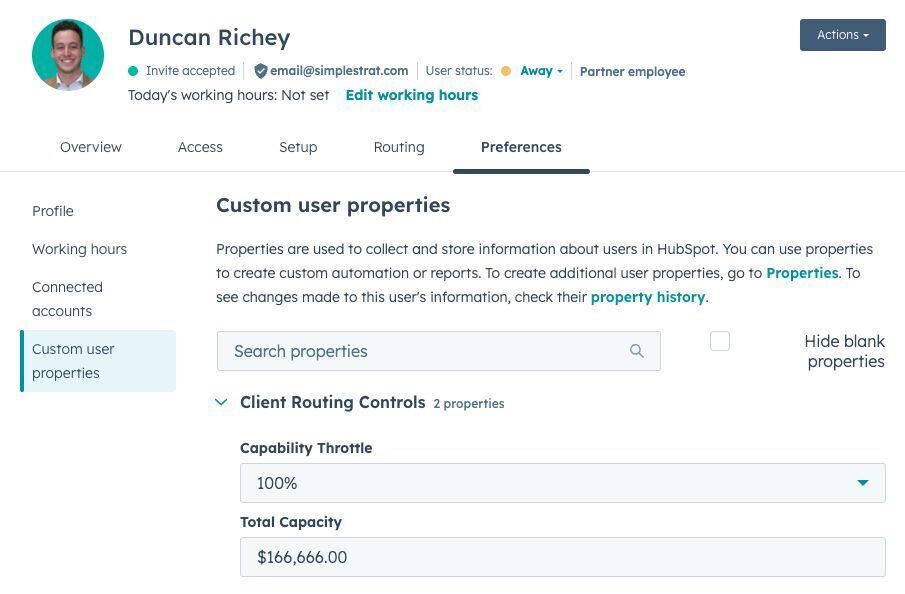The width and height of the screenshot is (905, 594).
Task: Collapse the Client Routing Controls section
Action: point(221,402)
